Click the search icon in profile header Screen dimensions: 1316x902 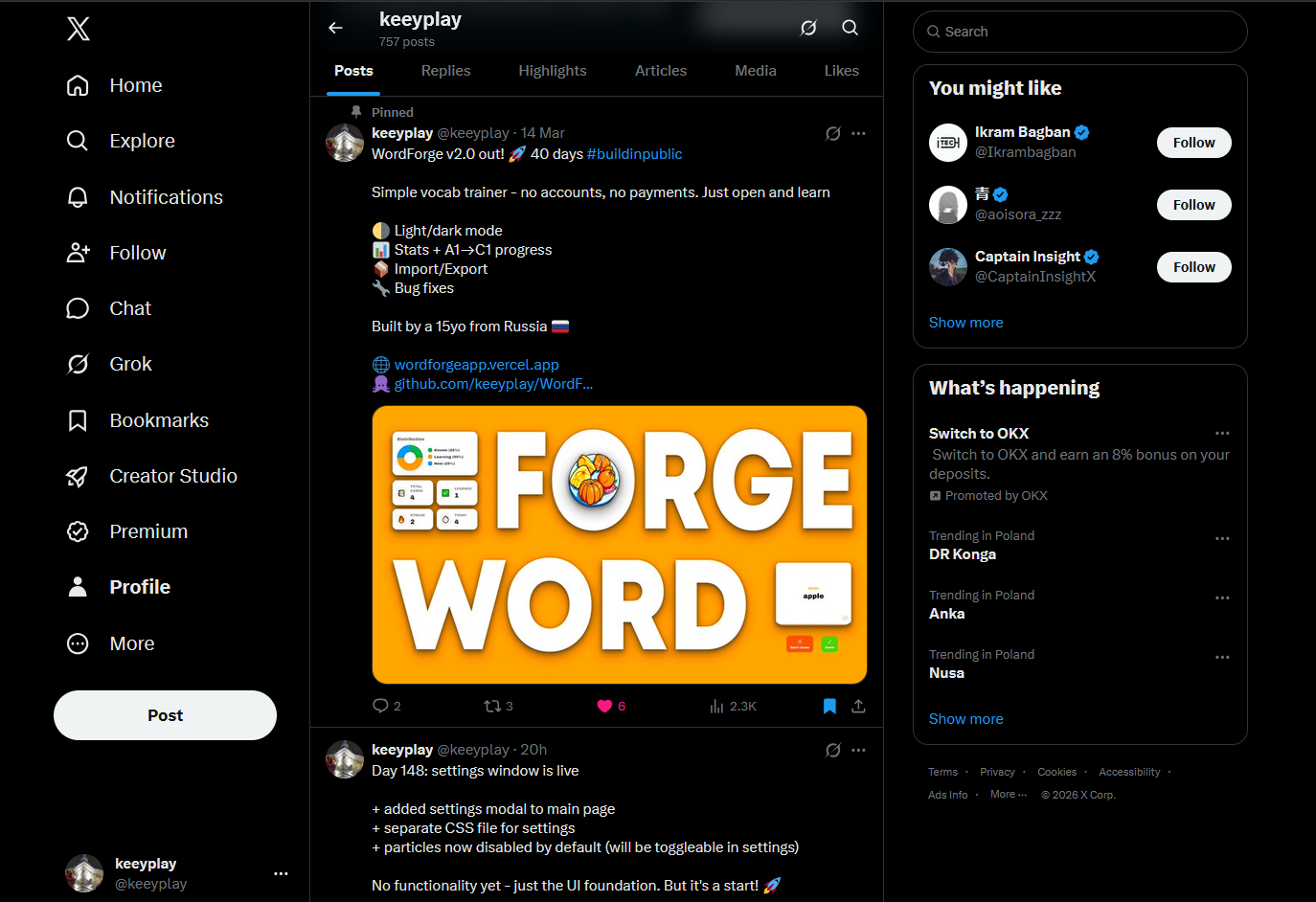click(850, 28)
